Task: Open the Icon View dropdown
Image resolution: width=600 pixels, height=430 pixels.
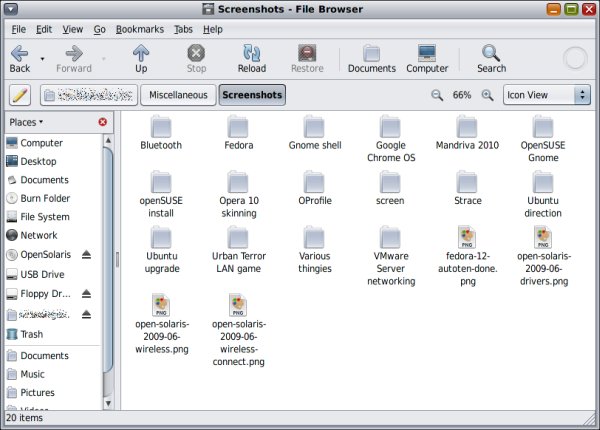Action: click(546, 95)
